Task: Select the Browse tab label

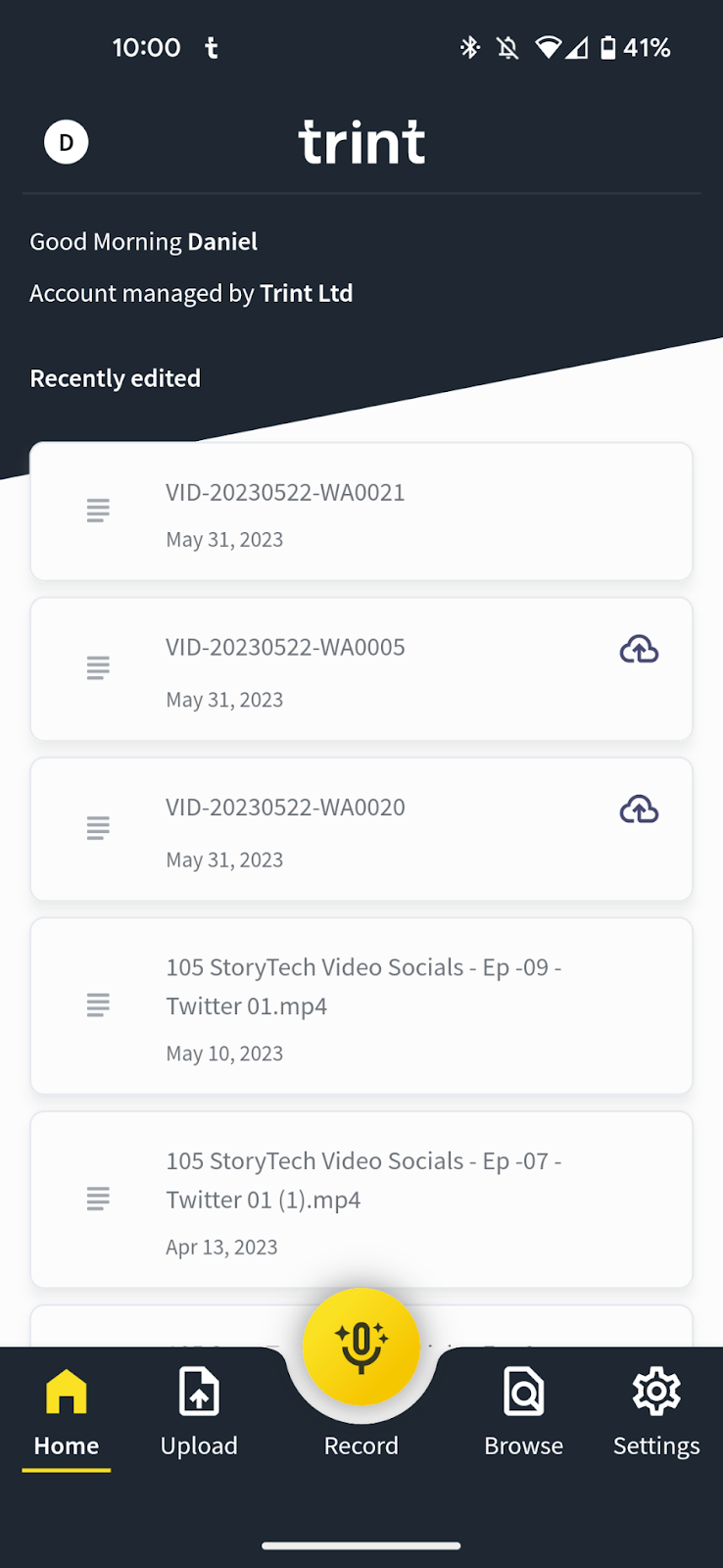Action: click(523, 1446)
